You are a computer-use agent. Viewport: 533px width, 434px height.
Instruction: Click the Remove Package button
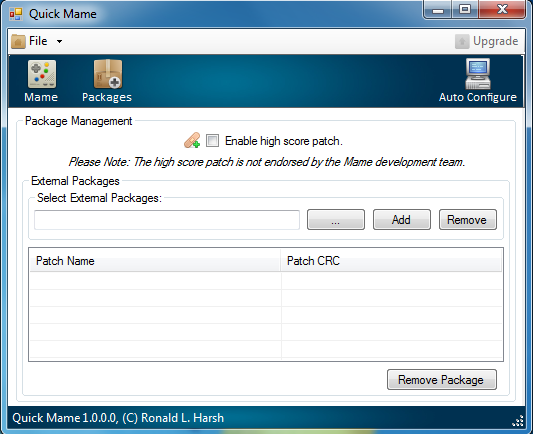[442, 380]
